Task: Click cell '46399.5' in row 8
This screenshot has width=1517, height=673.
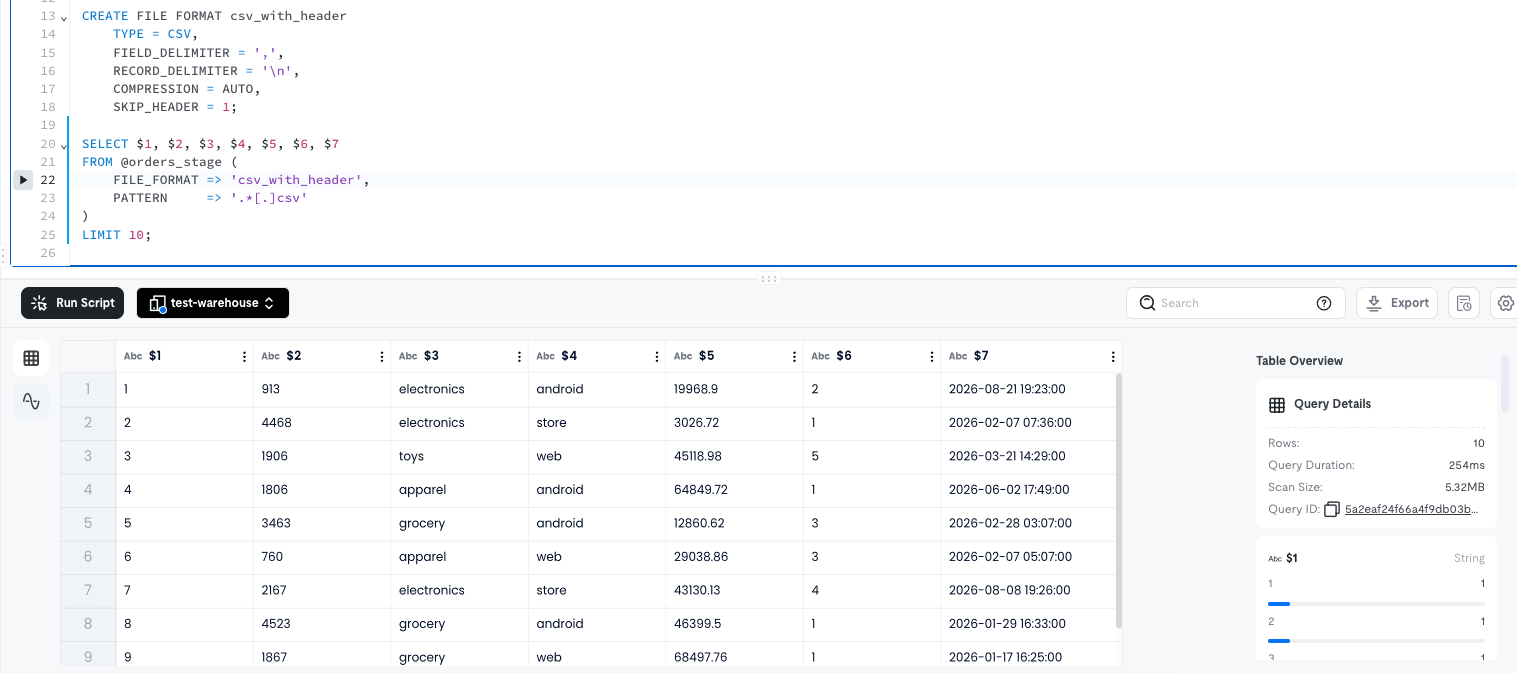Action: point(734,624)
